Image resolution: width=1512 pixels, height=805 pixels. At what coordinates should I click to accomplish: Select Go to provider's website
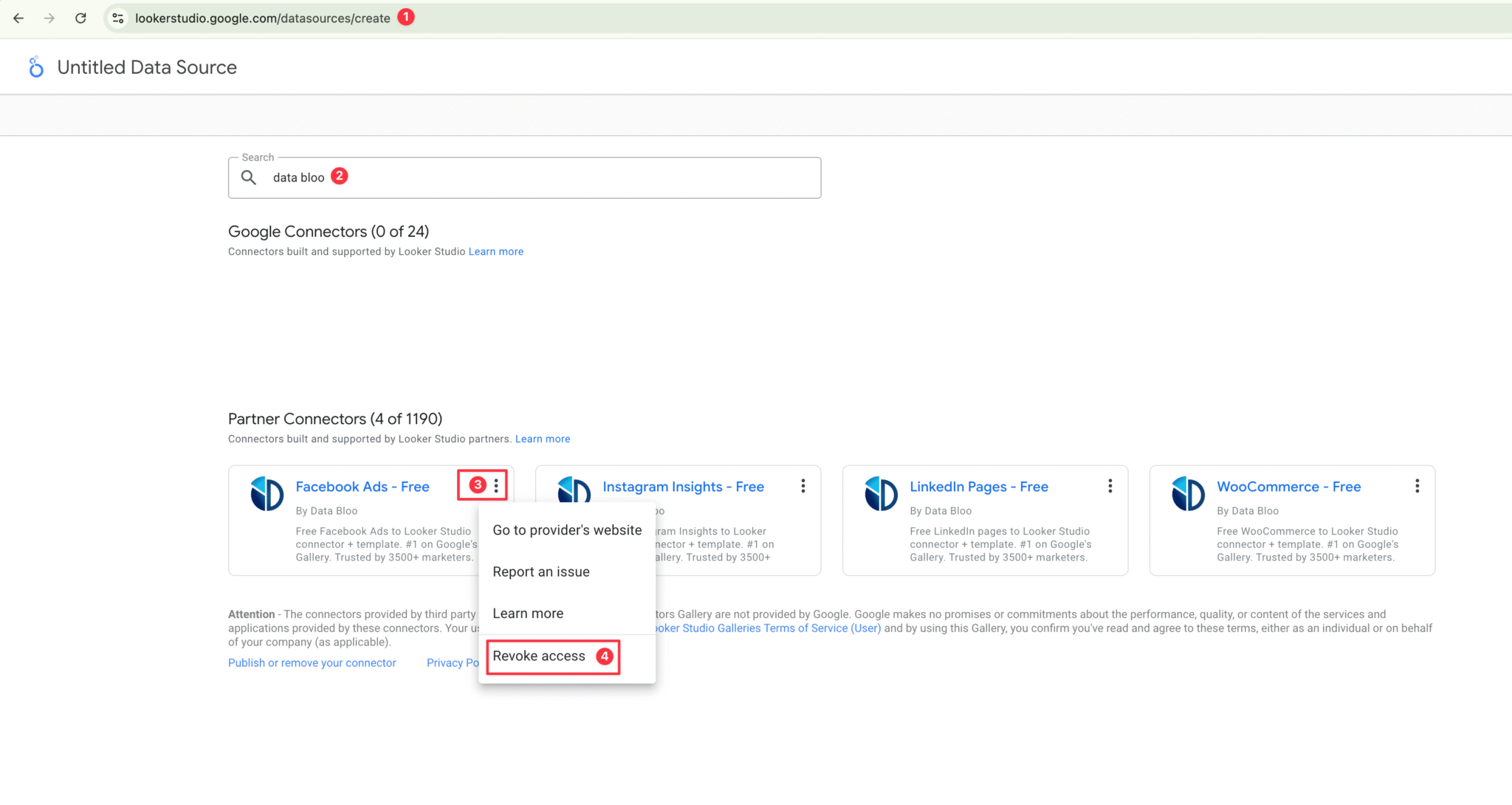tap(566, 530)
